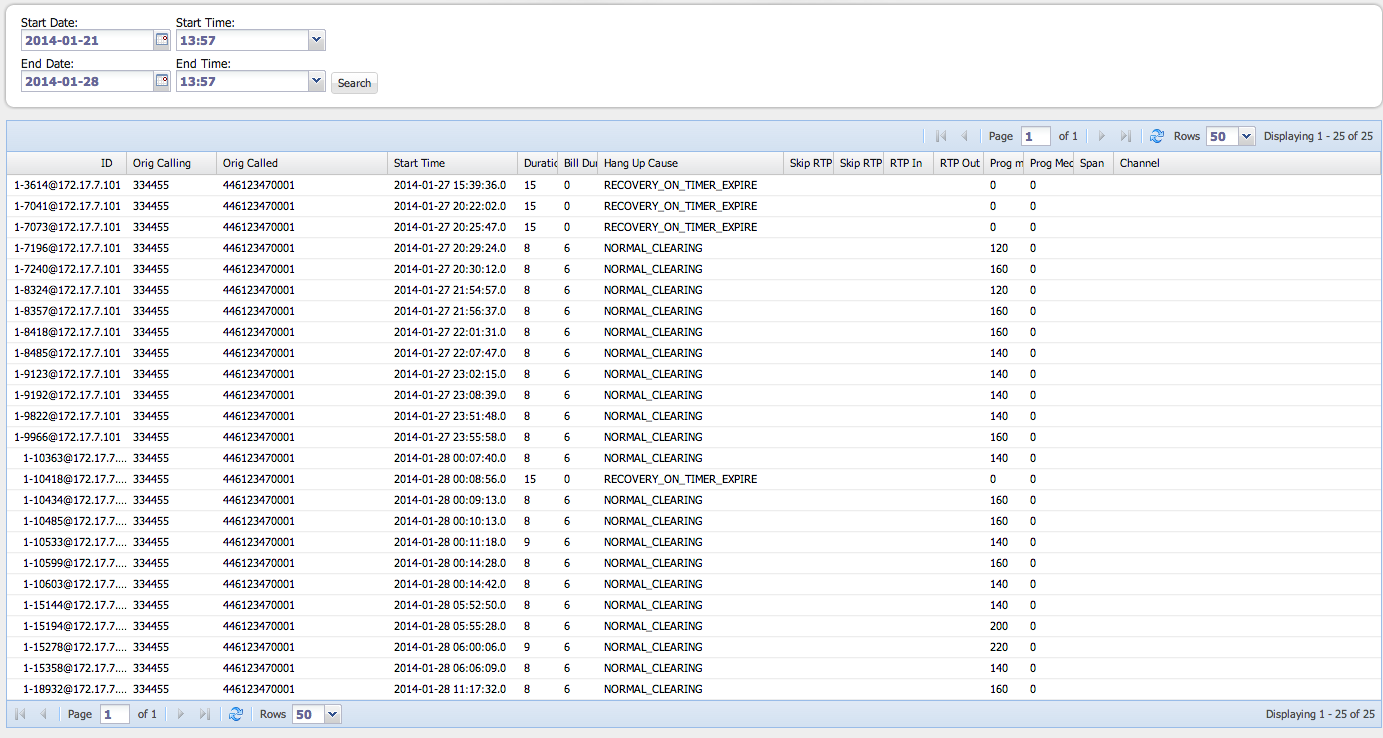Click the bottom page number field

point(115,714)
